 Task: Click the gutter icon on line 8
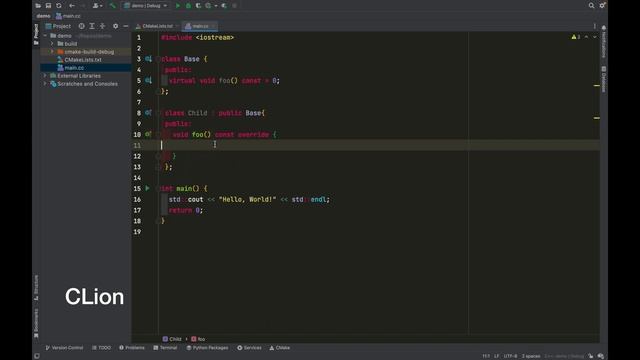(x=148, y=113)
